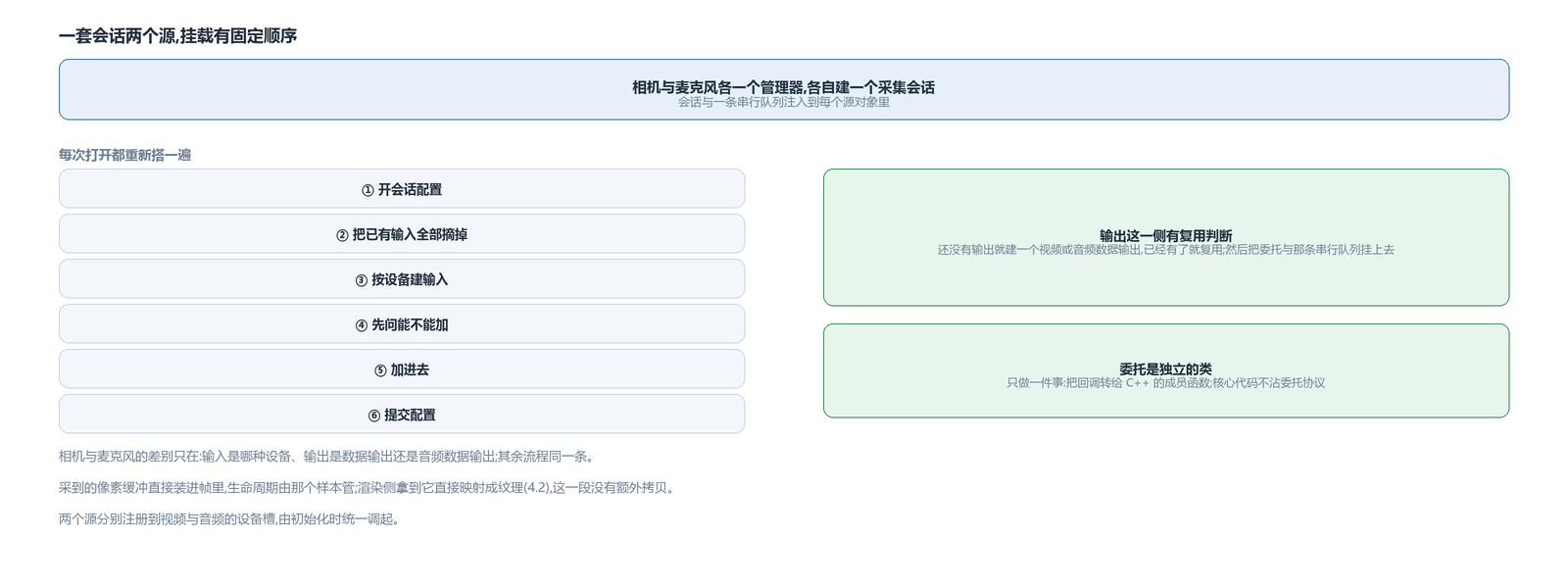The height and width of the screenshot is (588, 1568).
Task: Select step ⑤ 加进去
Action: (402, 368)
